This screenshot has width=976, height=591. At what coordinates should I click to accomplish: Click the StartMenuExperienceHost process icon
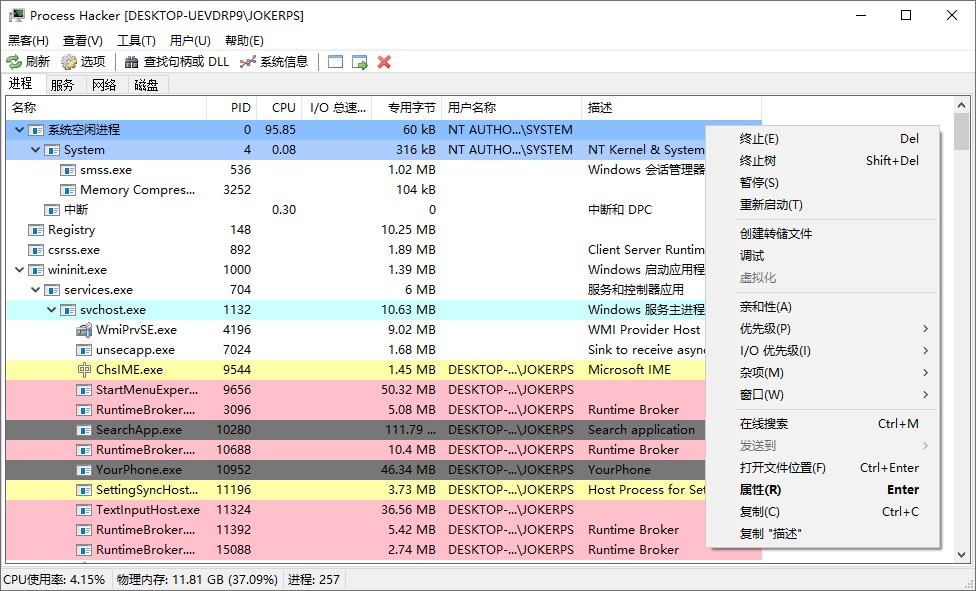coord(83,390)
